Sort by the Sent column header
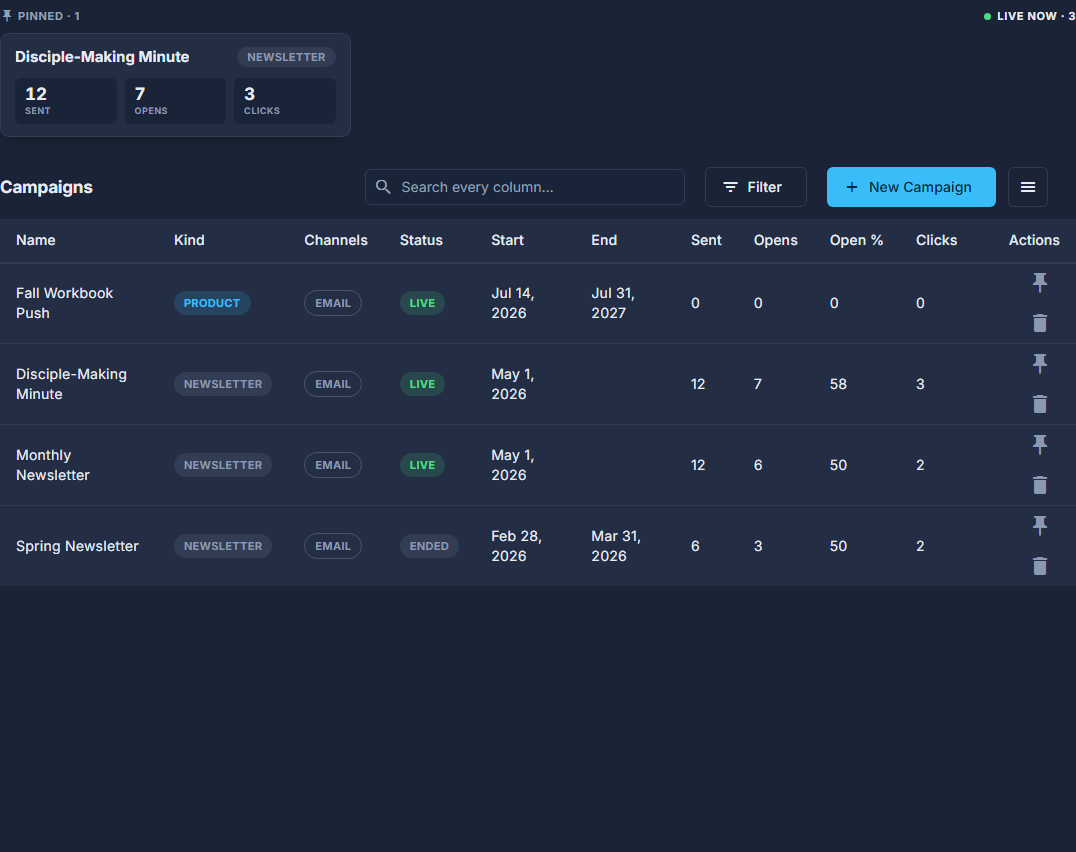1076x852 pixels. click(706, 240)
